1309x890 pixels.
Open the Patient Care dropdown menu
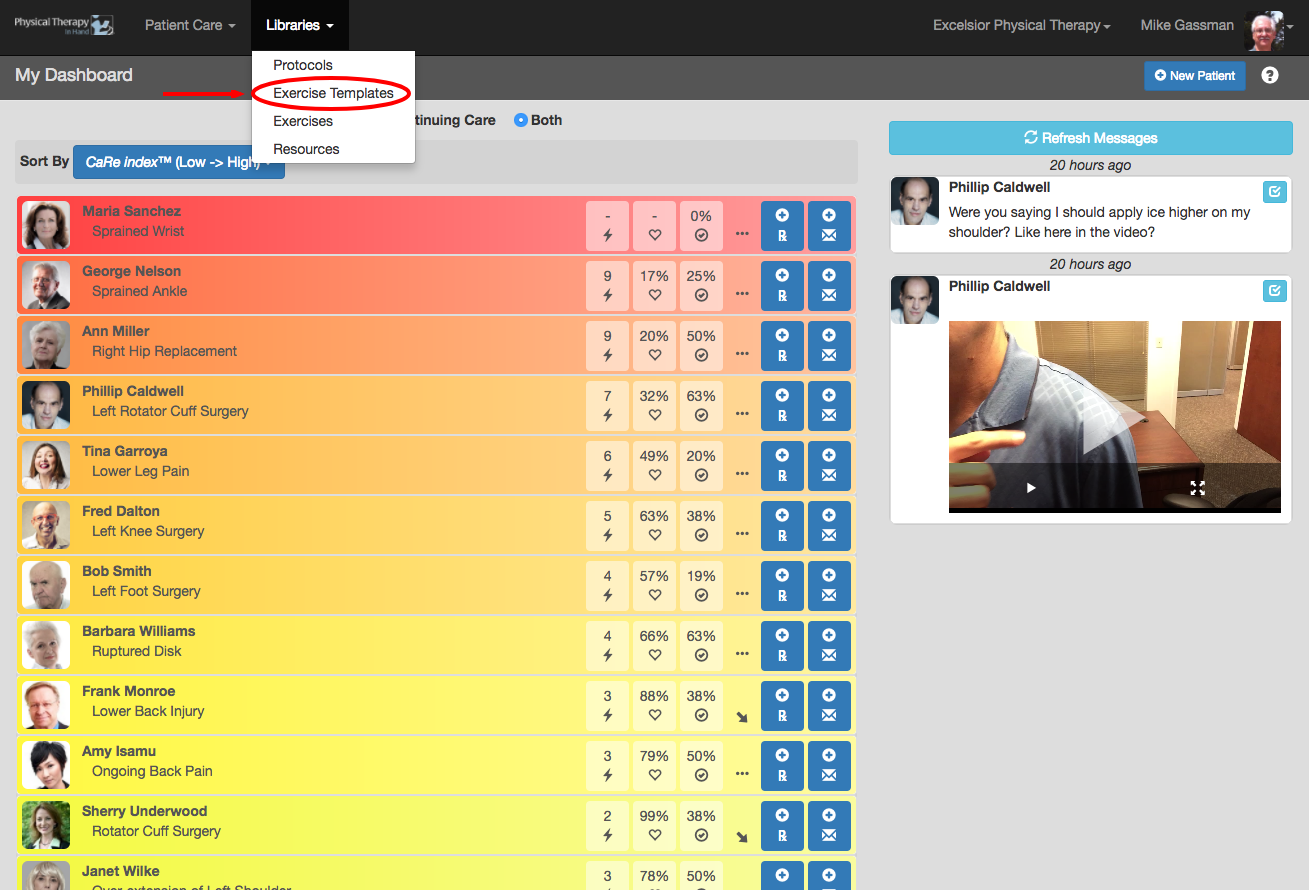(x=190, y=25)
